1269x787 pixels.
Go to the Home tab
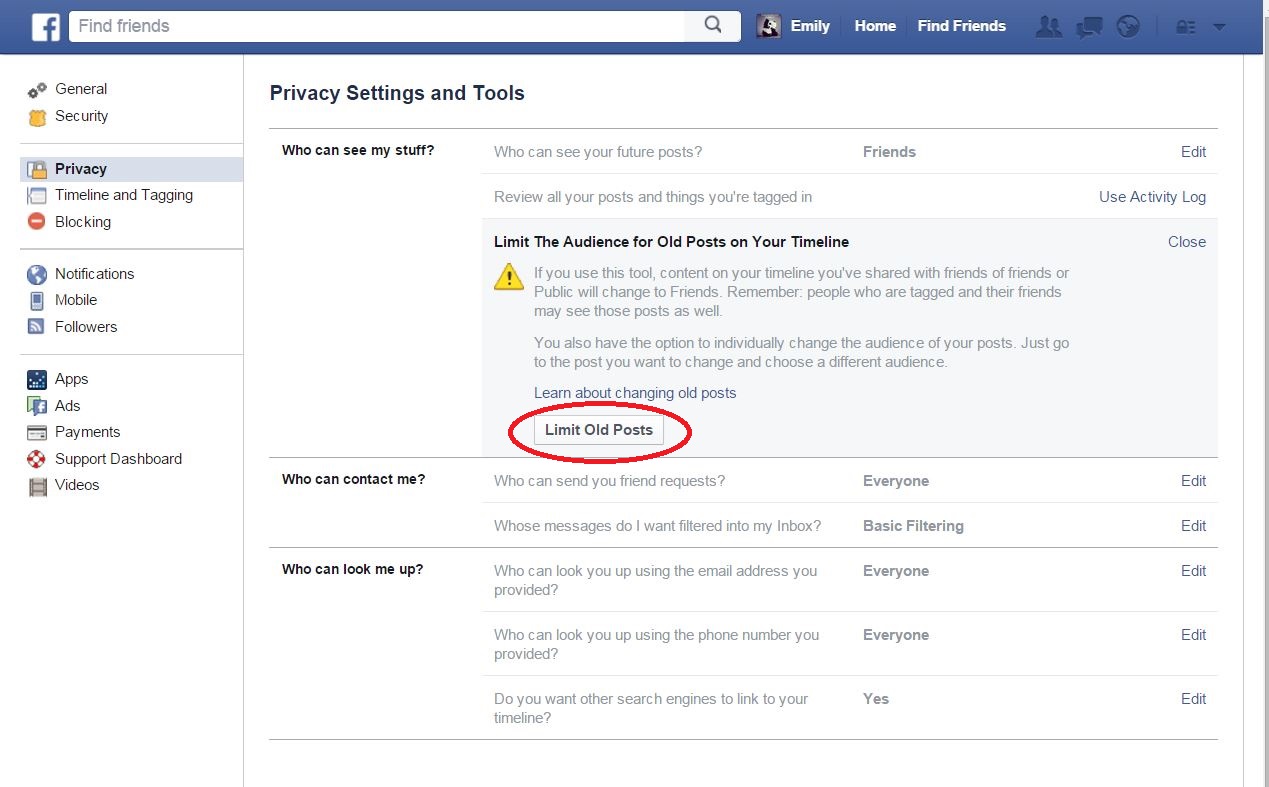click(x=875, y=26)
